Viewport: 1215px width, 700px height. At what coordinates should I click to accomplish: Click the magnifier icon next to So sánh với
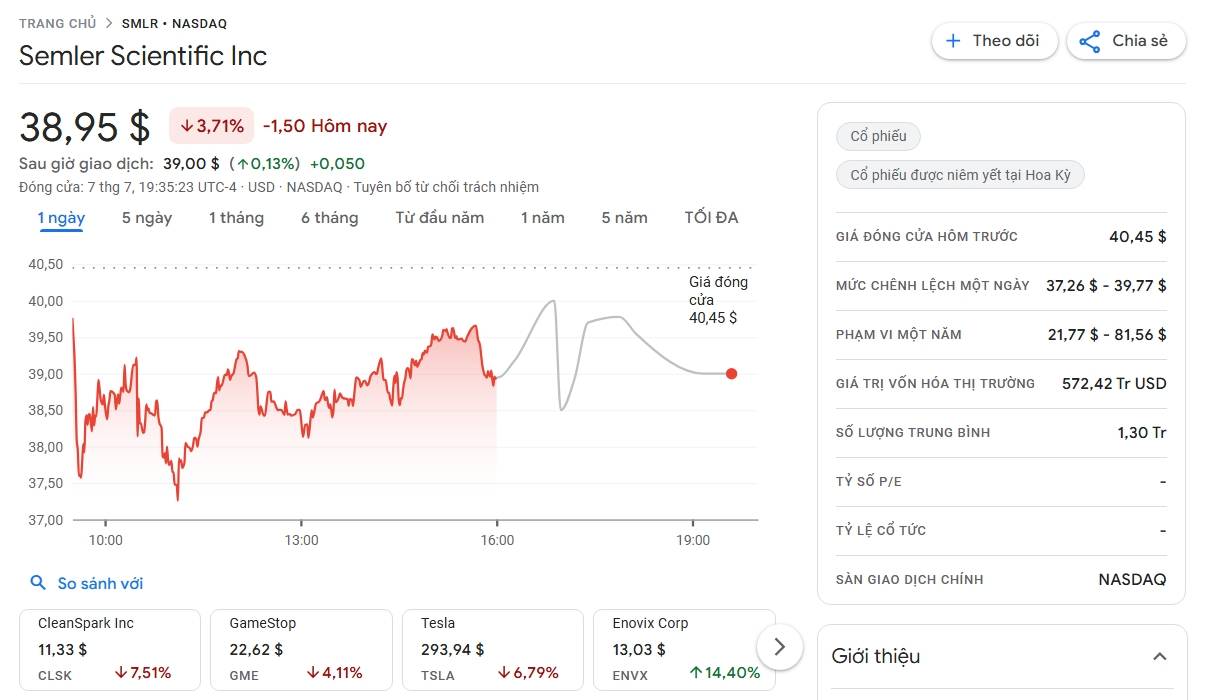click(38, 583)
